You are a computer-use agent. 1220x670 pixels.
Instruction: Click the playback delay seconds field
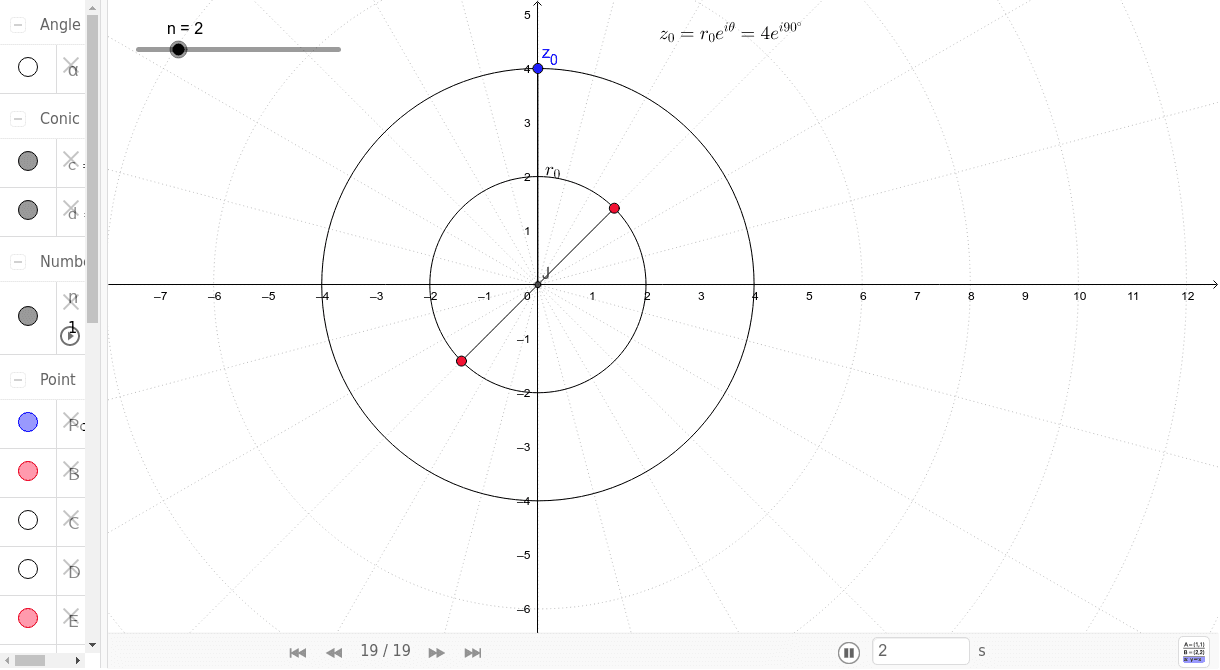tap(921, 651)
